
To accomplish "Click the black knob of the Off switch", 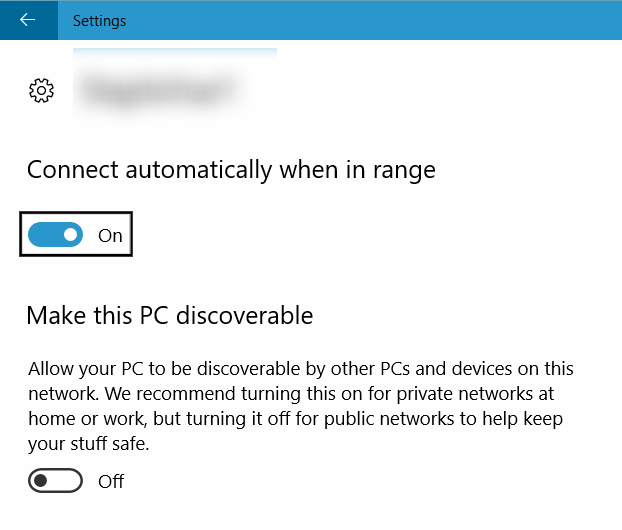I will [x=40, y=481].
